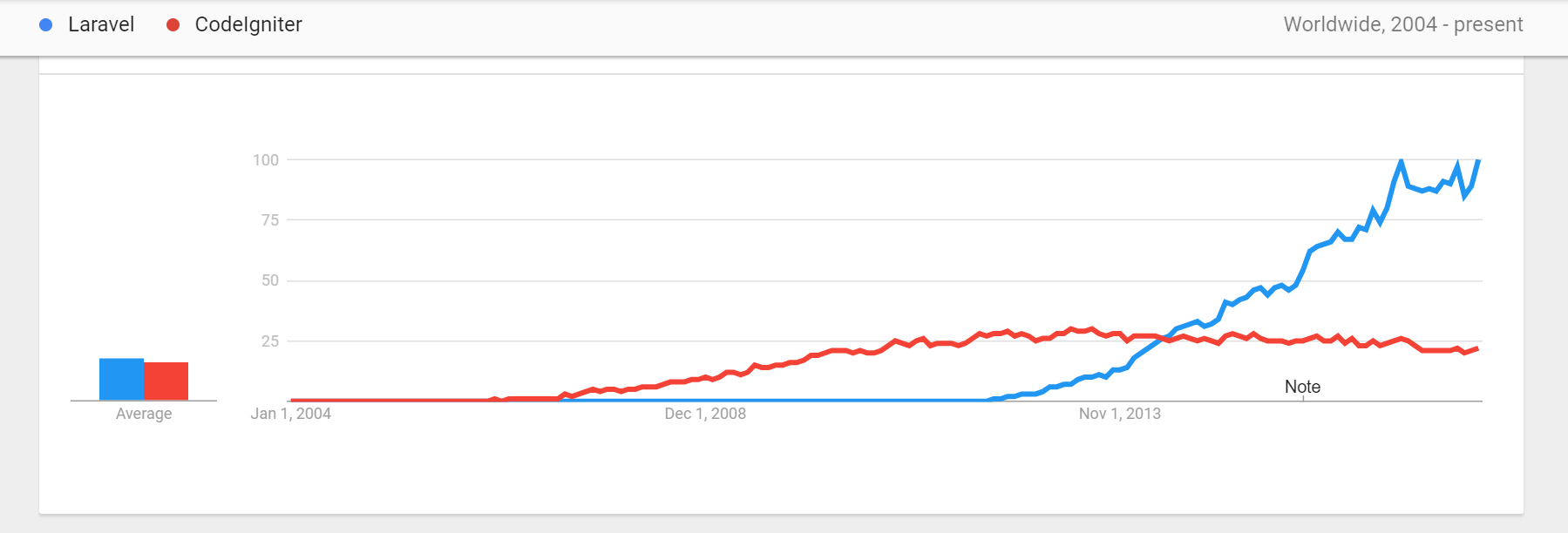Click where the blue and red lines cross
Viewport: 1568px width, 533px height.
coord(1166,338)
